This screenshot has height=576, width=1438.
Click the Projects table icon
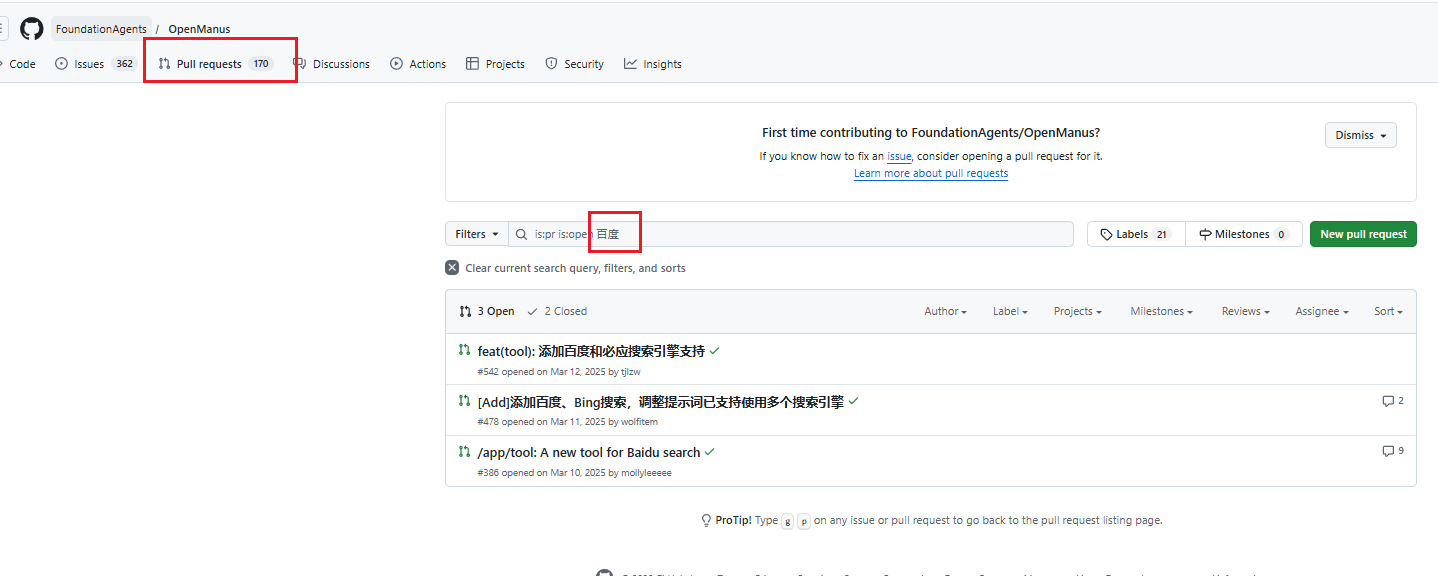(x=472, y=64)
